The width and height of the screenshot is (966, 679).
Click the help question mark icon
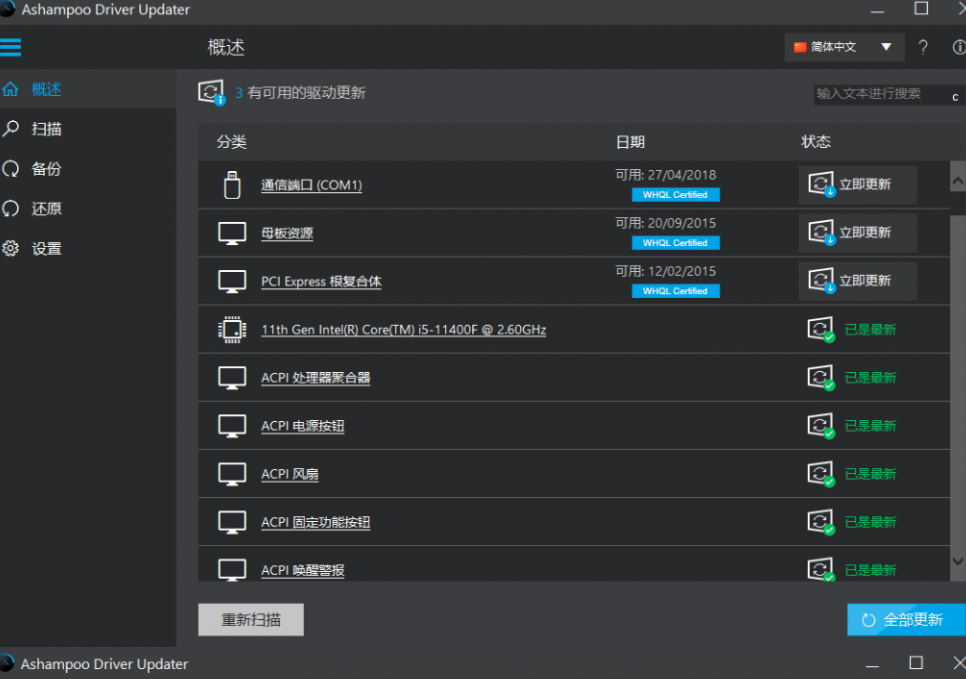(922, 47)
